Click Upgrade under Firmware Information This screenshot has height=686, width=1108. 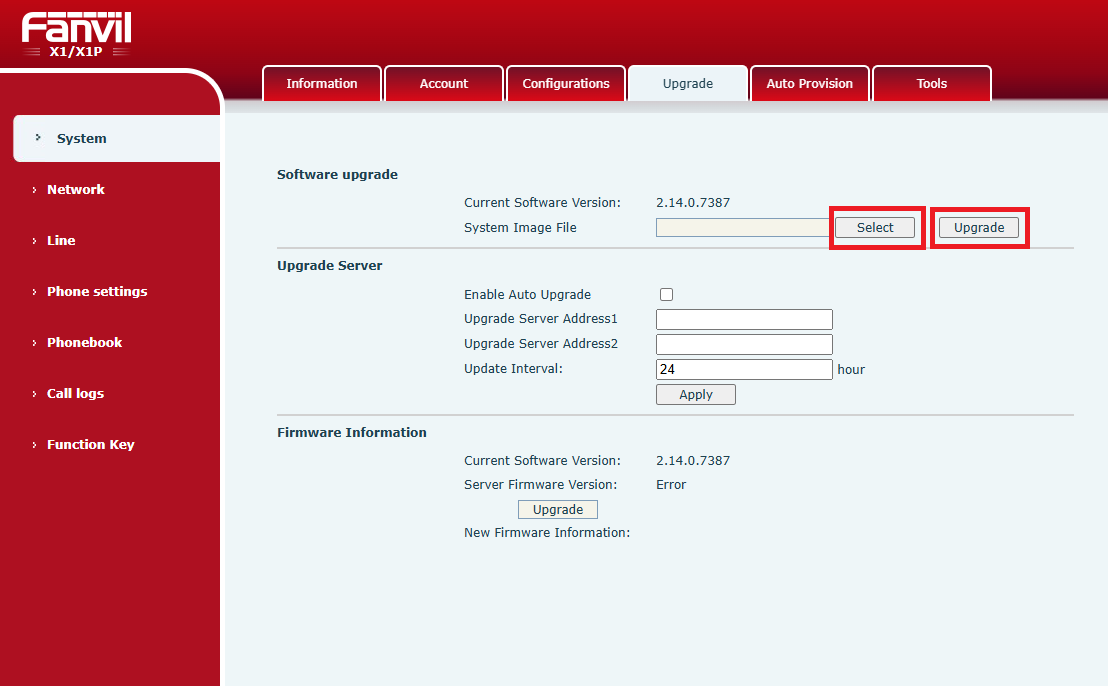click(557, 510)
